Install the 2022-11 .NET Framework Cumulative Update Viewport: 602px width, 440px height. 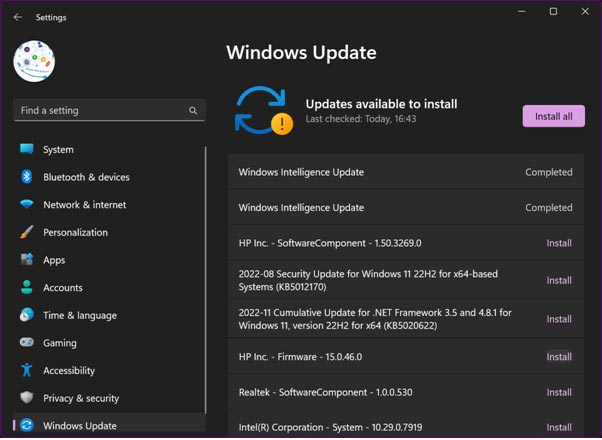tap(559, 319)
